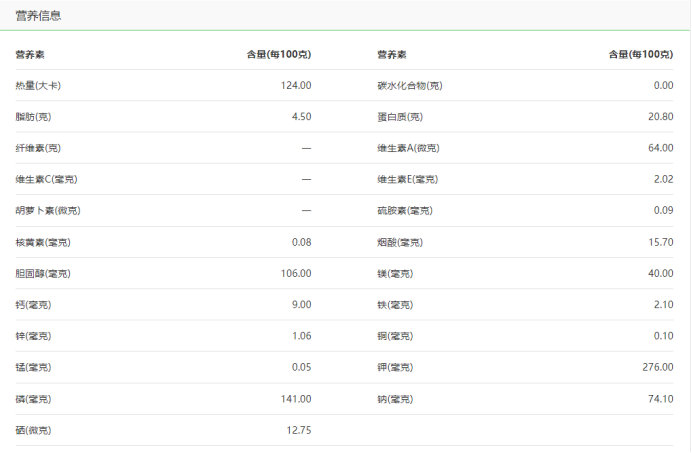692x453 pixels.
Task: Select the 烟酸(毫克) label
Action: click(x=400, y=242)
